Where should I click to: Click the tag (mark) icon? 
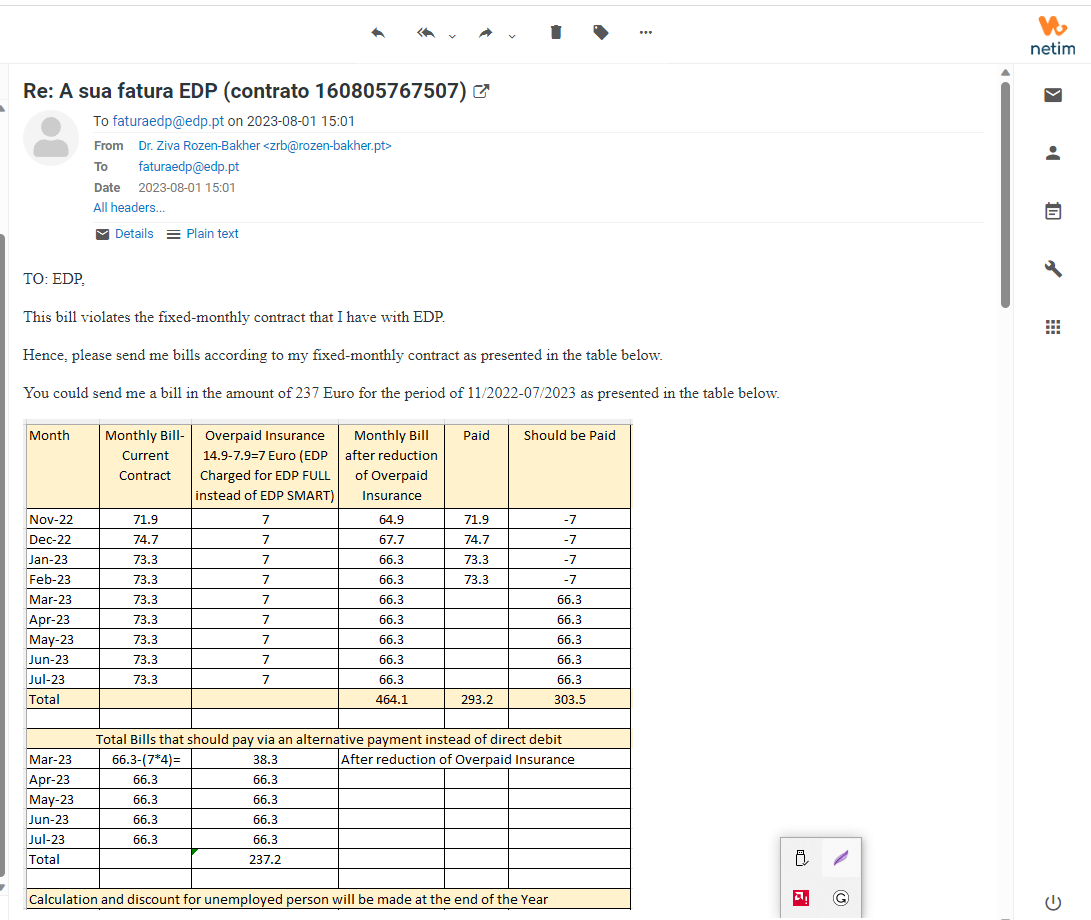tap(600, 32)
